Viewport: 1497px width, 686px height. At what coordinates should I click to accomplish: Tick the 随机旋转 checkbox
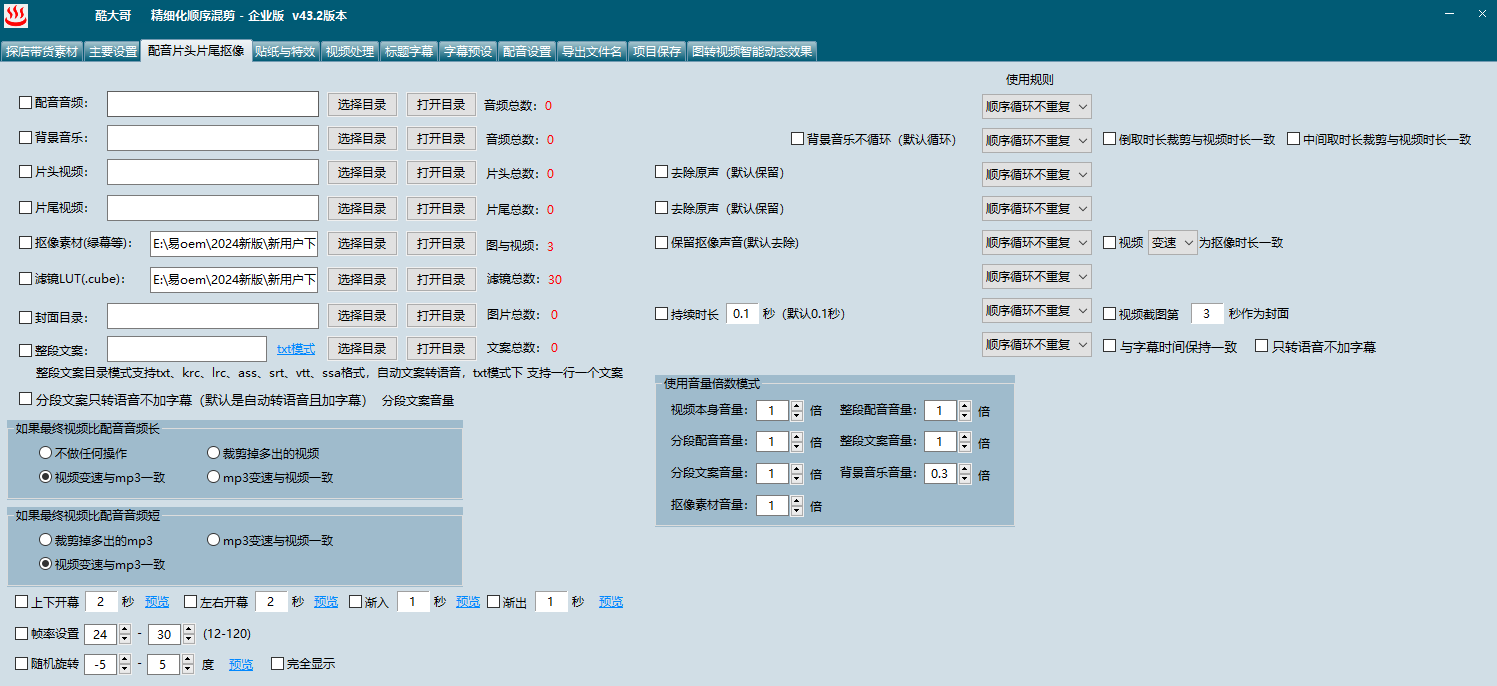pos(22,663)
